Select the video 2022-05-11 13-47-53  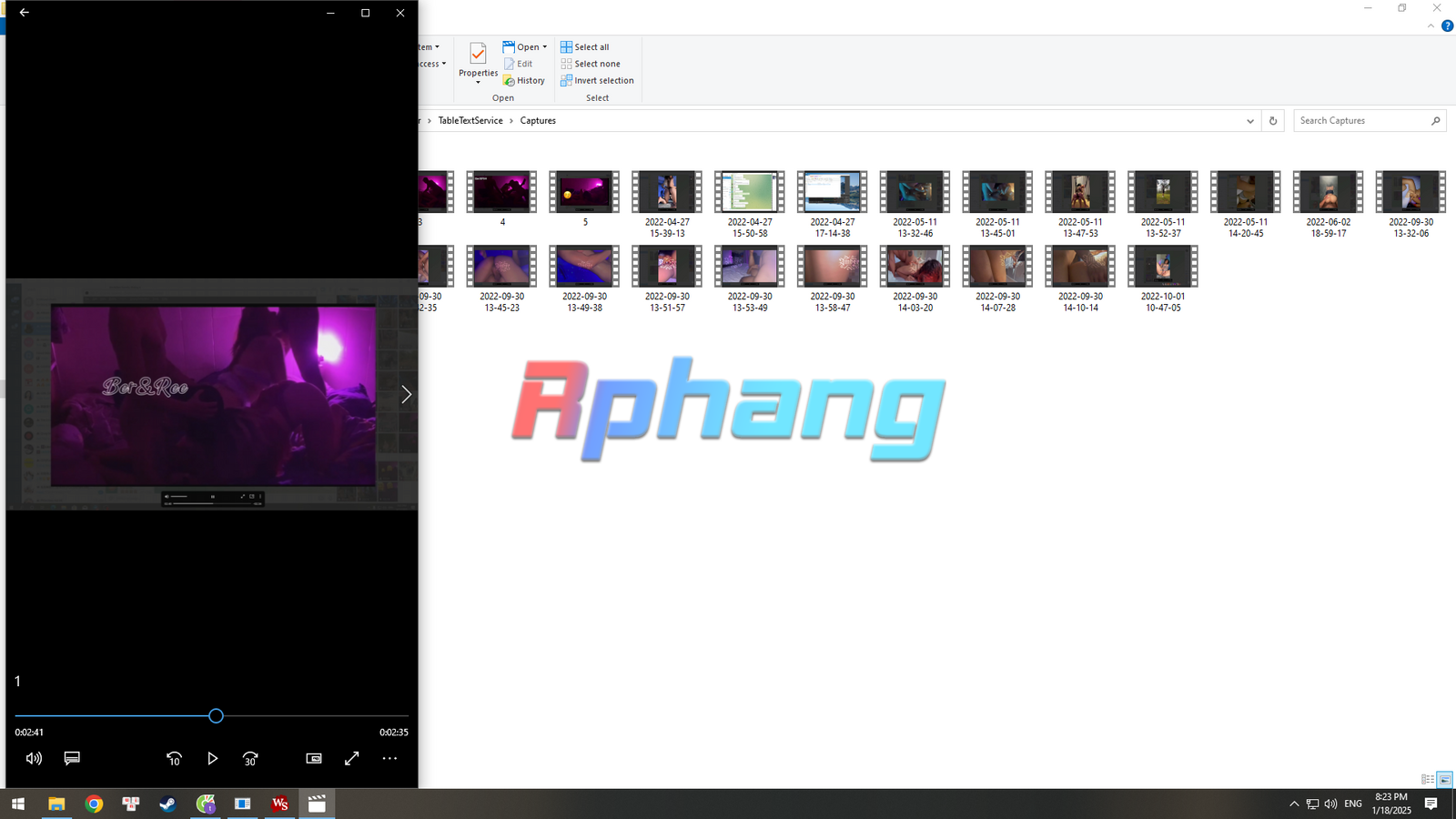(x=1080, y=204)
